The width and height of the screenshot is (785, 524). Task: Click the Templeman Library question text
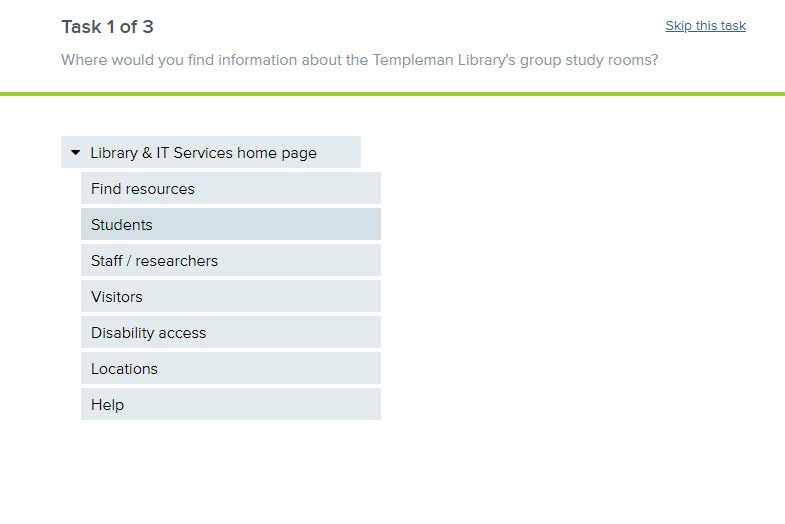[360, 60]
